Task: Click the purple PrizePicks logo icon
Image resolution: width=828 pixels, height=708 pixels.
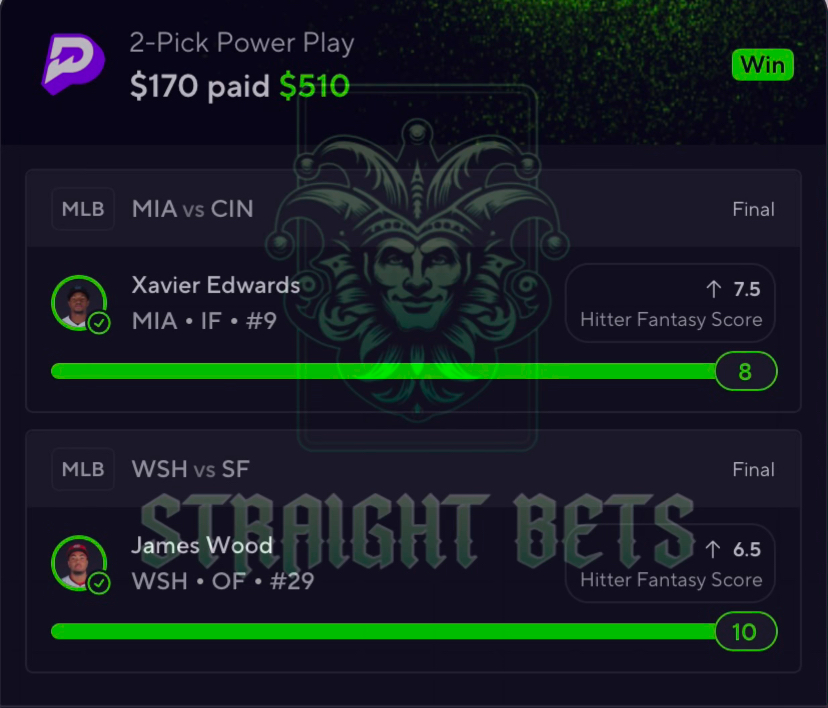Action: pos(73,64)
